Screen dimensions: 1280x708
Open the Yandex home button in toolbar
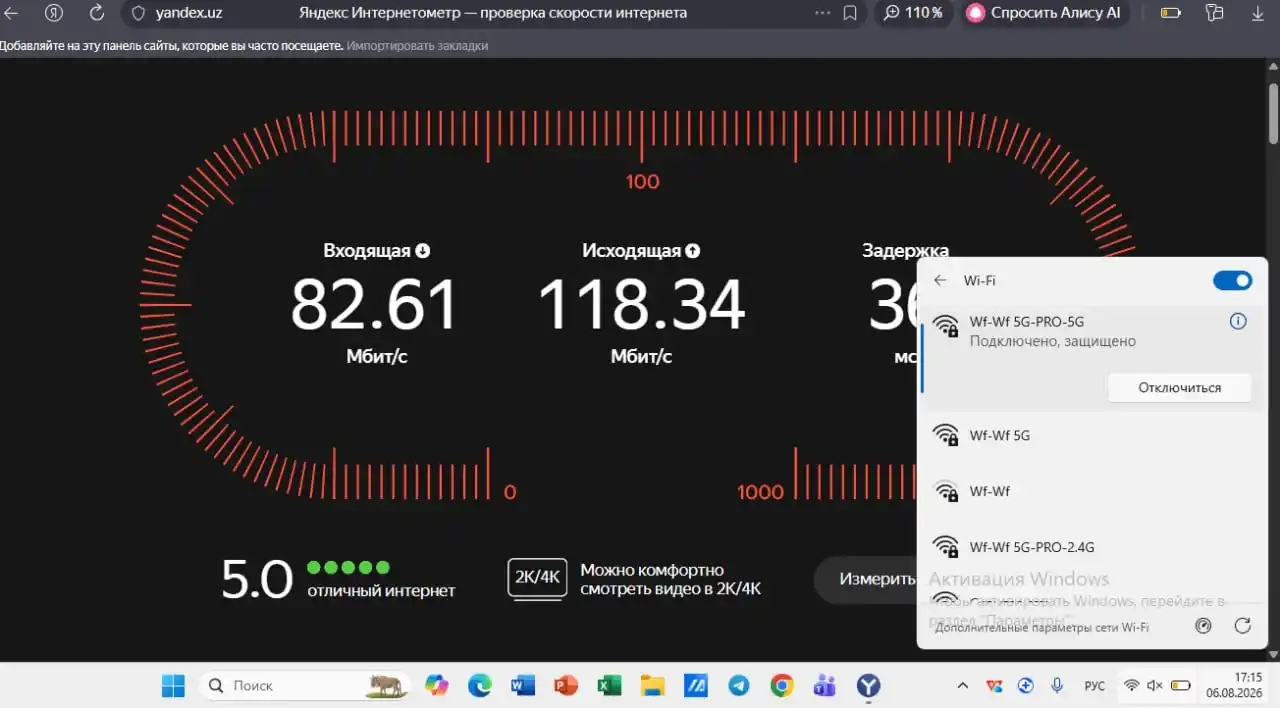[x=54, y=13]
